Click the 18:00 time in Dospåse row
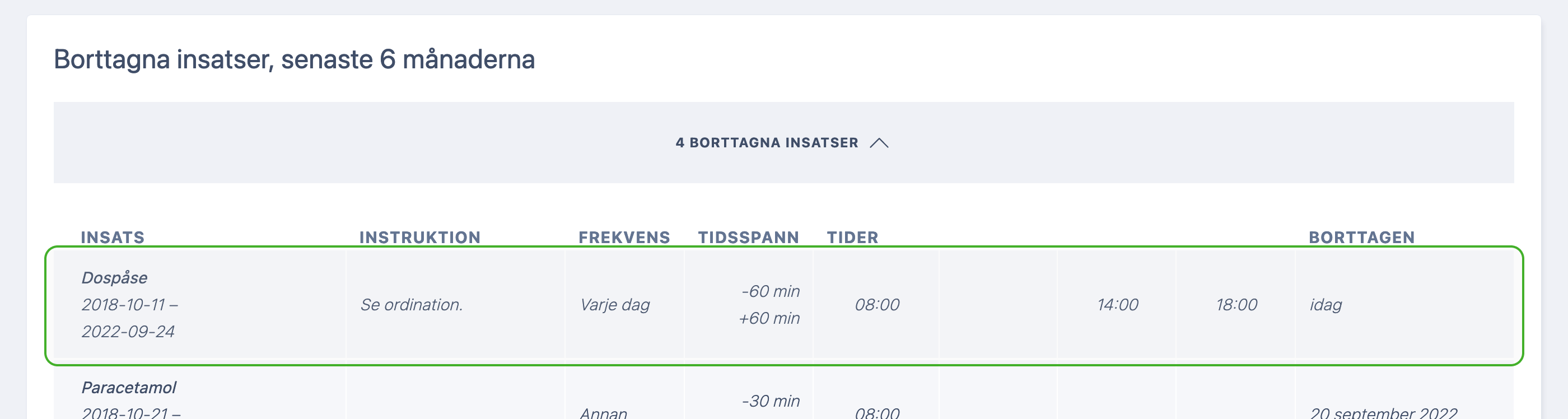The image size is (1568, 419). (x=1236, y=305)
